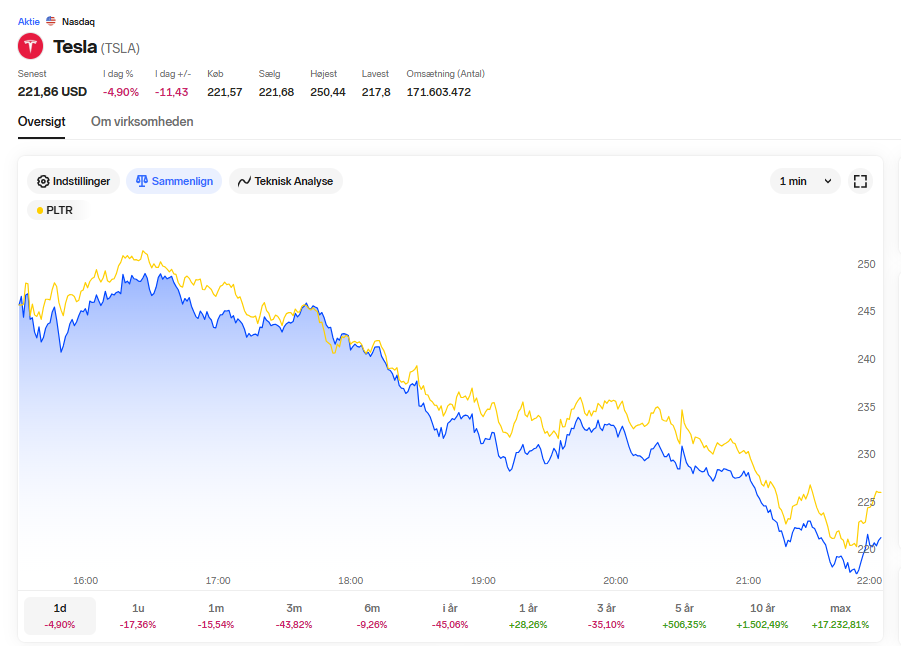Click the scales icon in Sammenlign
Image resolution: width=901 pixels, height=646 pixels.
(142, 181)
